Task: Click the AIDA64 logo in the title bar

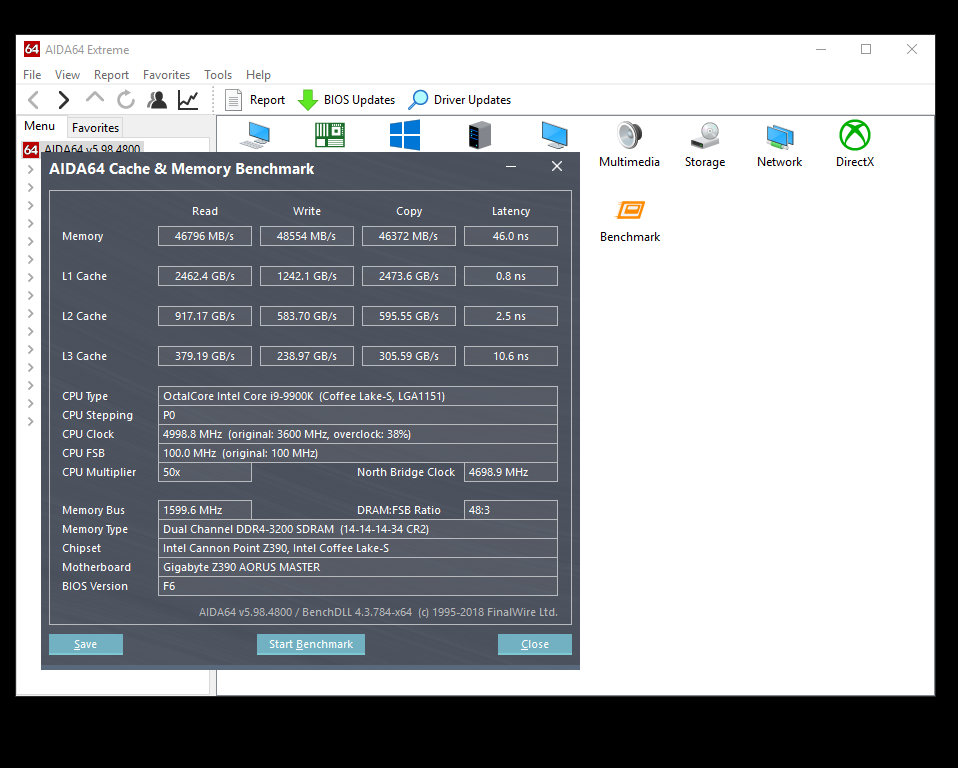Action: coord(32,49)
